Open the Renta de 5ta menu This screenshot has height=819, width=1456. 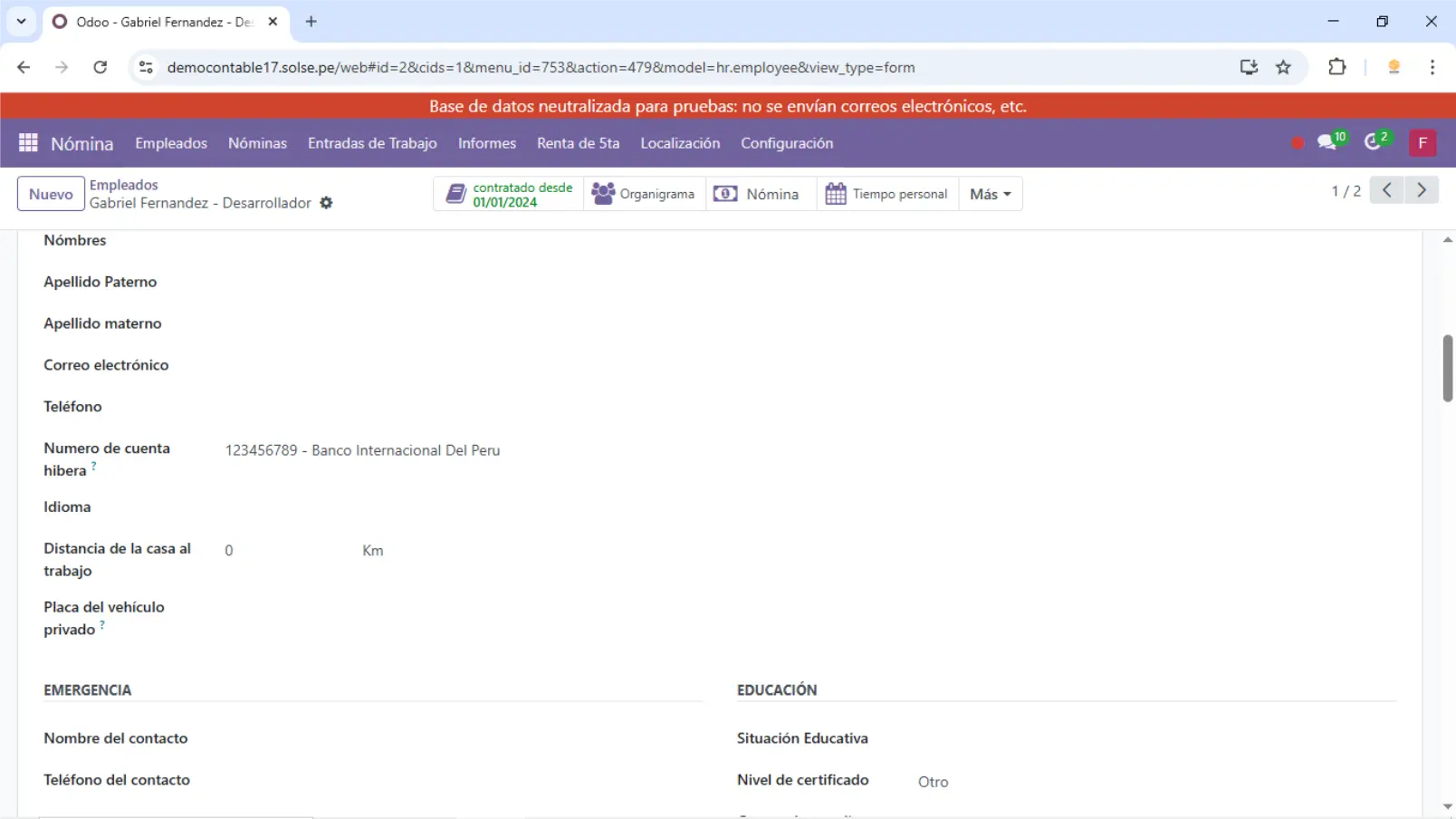(578, 143)
